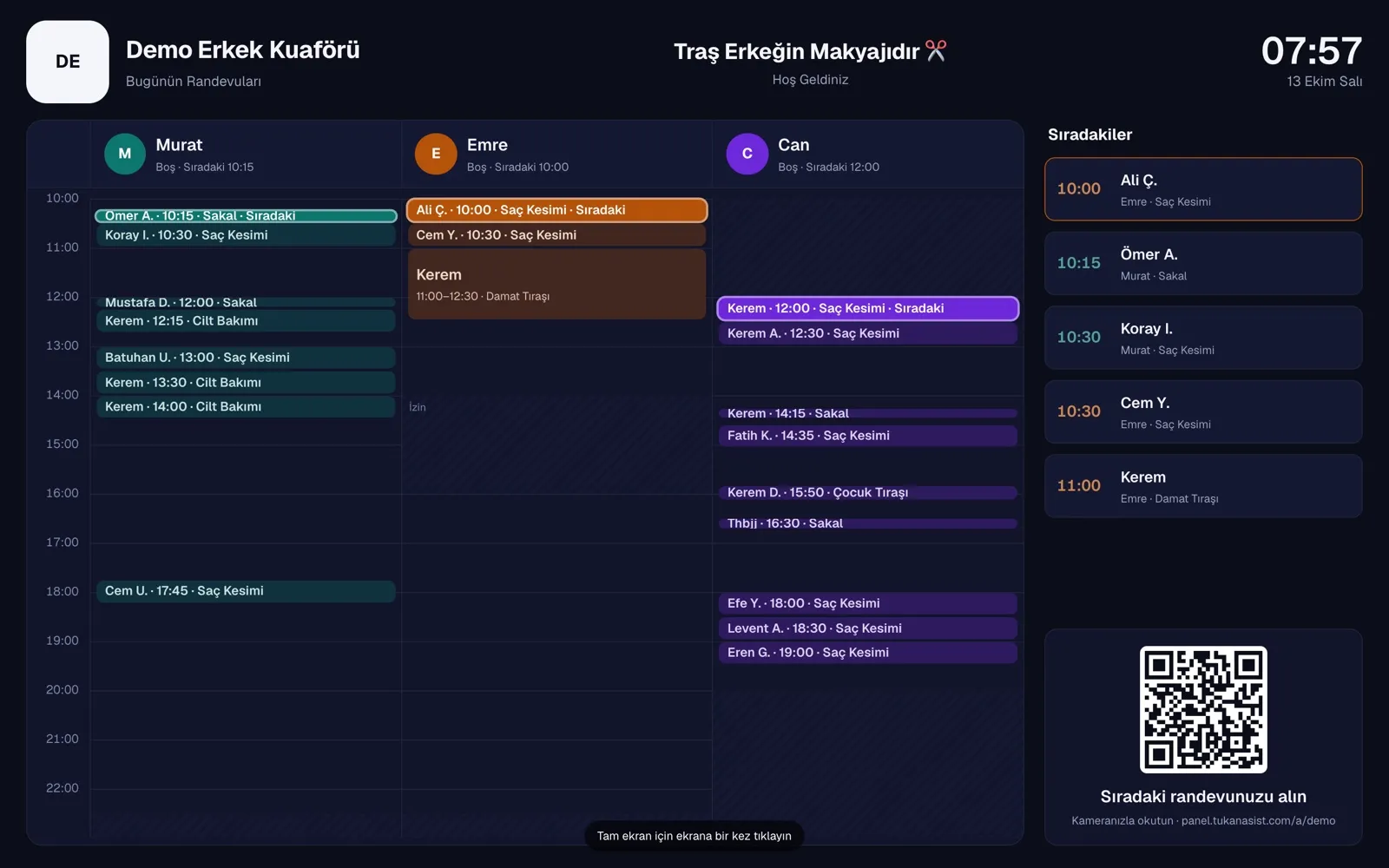
Task: Open Kerem 14:00 Cilt Bakımı appointment
Action: click(246, 407)
